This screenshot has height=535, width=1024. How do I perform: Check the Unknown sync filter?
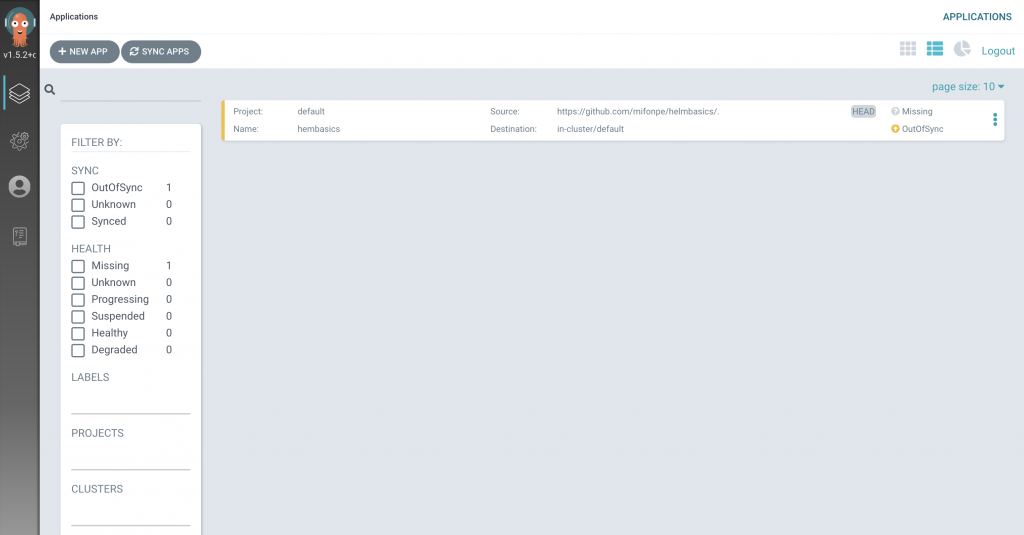78,205
